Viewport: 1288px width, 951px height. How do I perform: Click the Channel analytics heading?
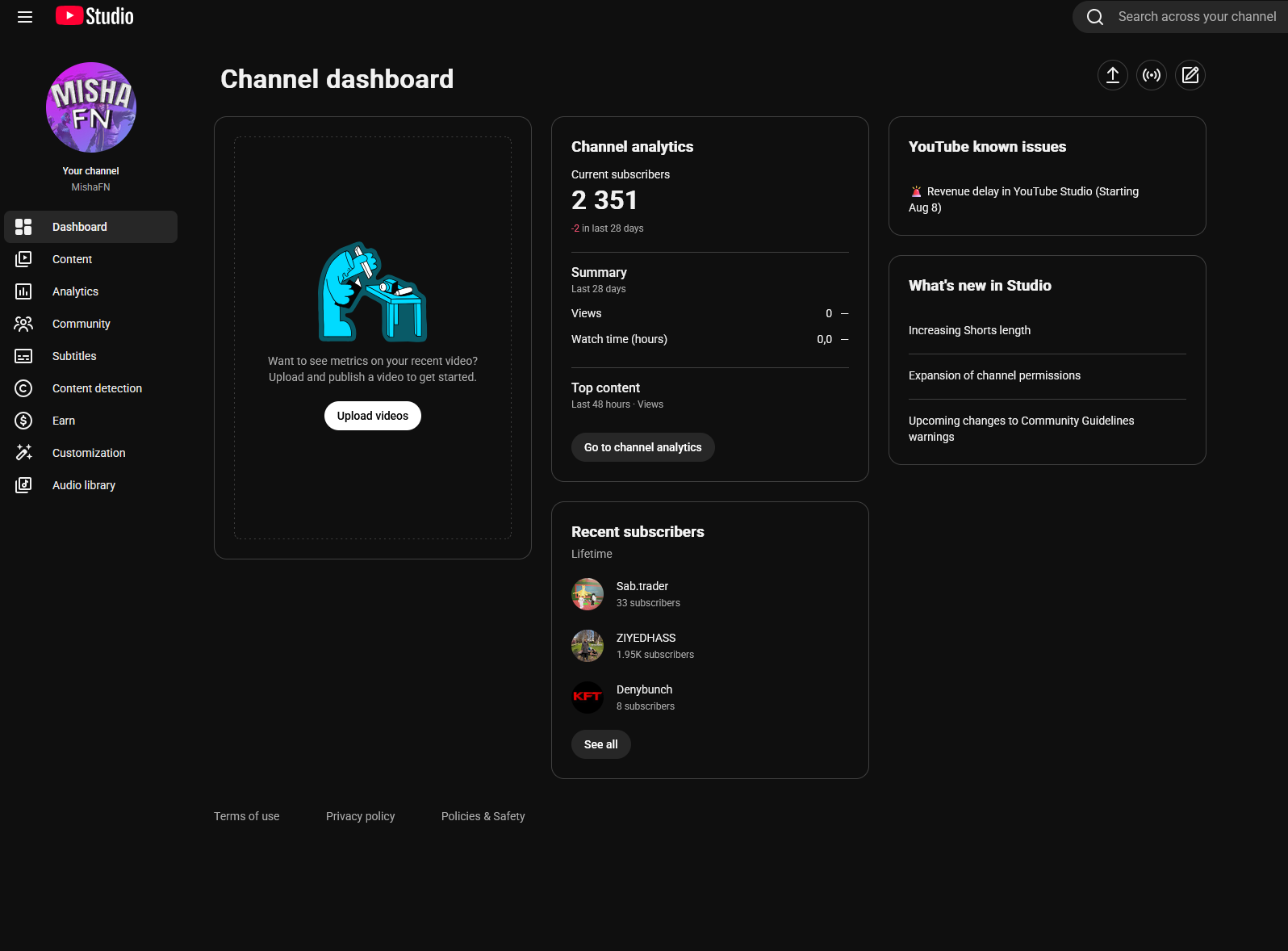[x=633, y=147]
